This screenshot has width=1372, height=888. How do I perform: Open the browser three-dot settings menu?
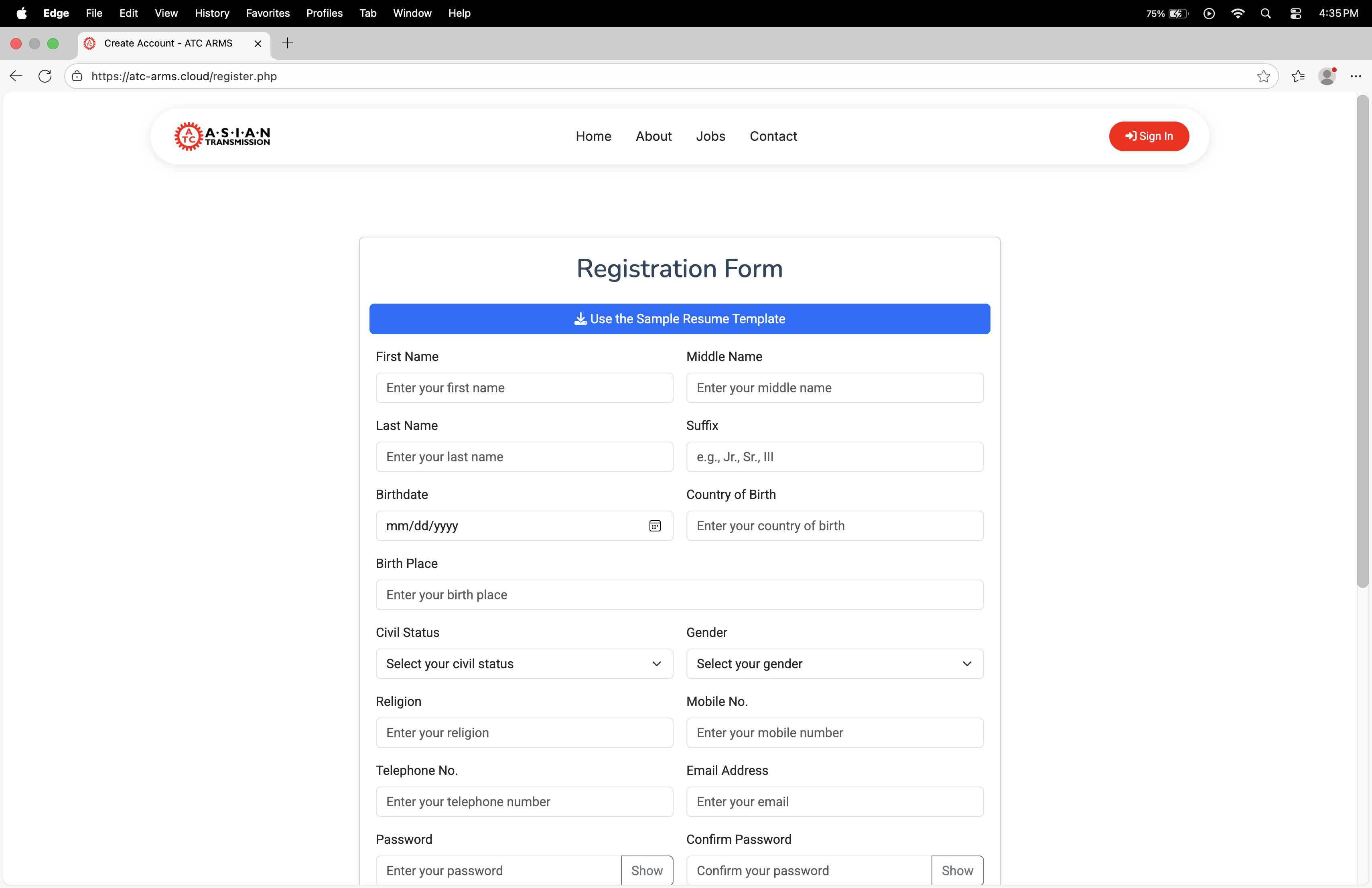pyautogui.click(x=1355, y=76)
